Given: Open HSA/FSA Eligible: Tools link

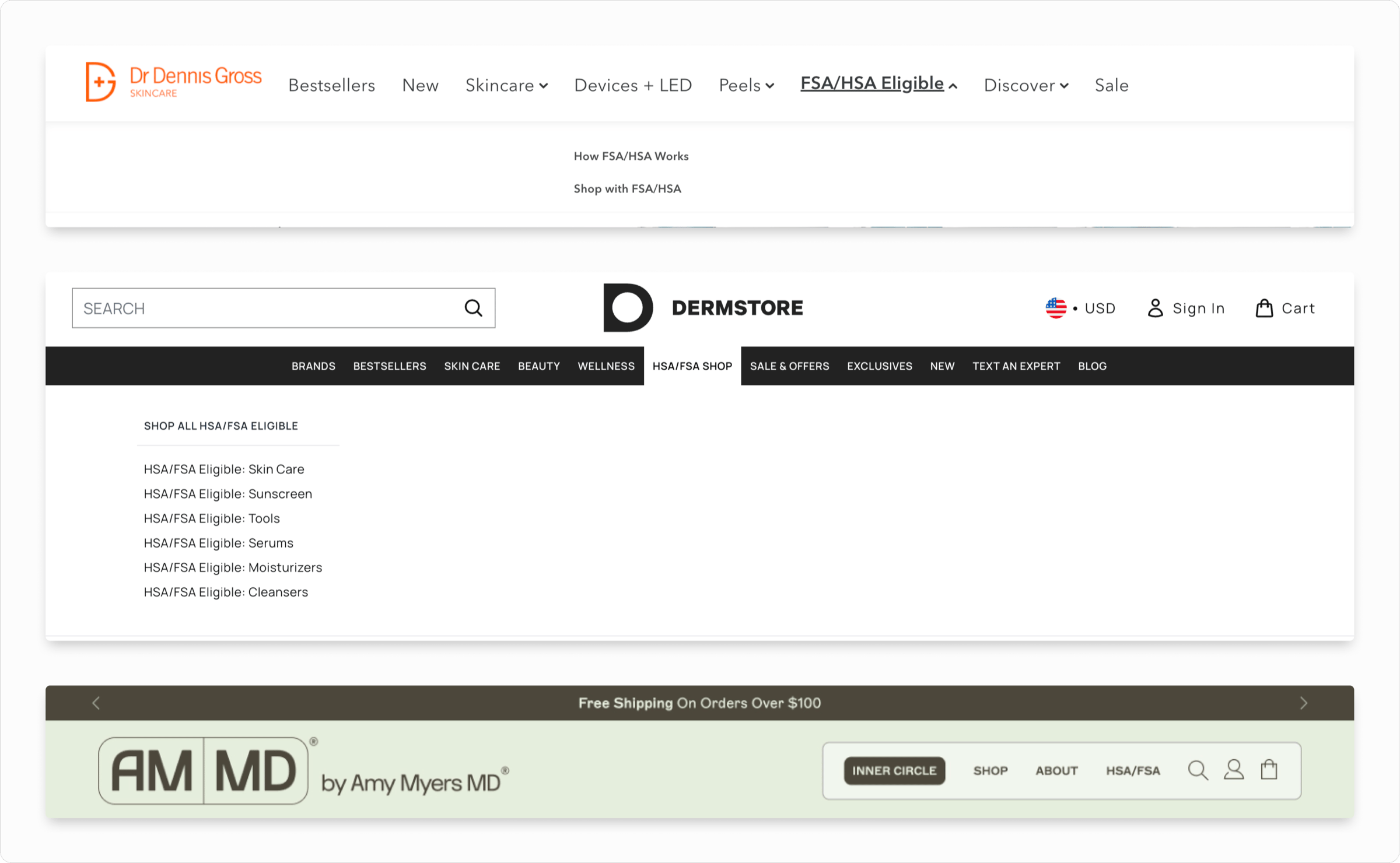Looking at the screenshot, I should [212, 518].
